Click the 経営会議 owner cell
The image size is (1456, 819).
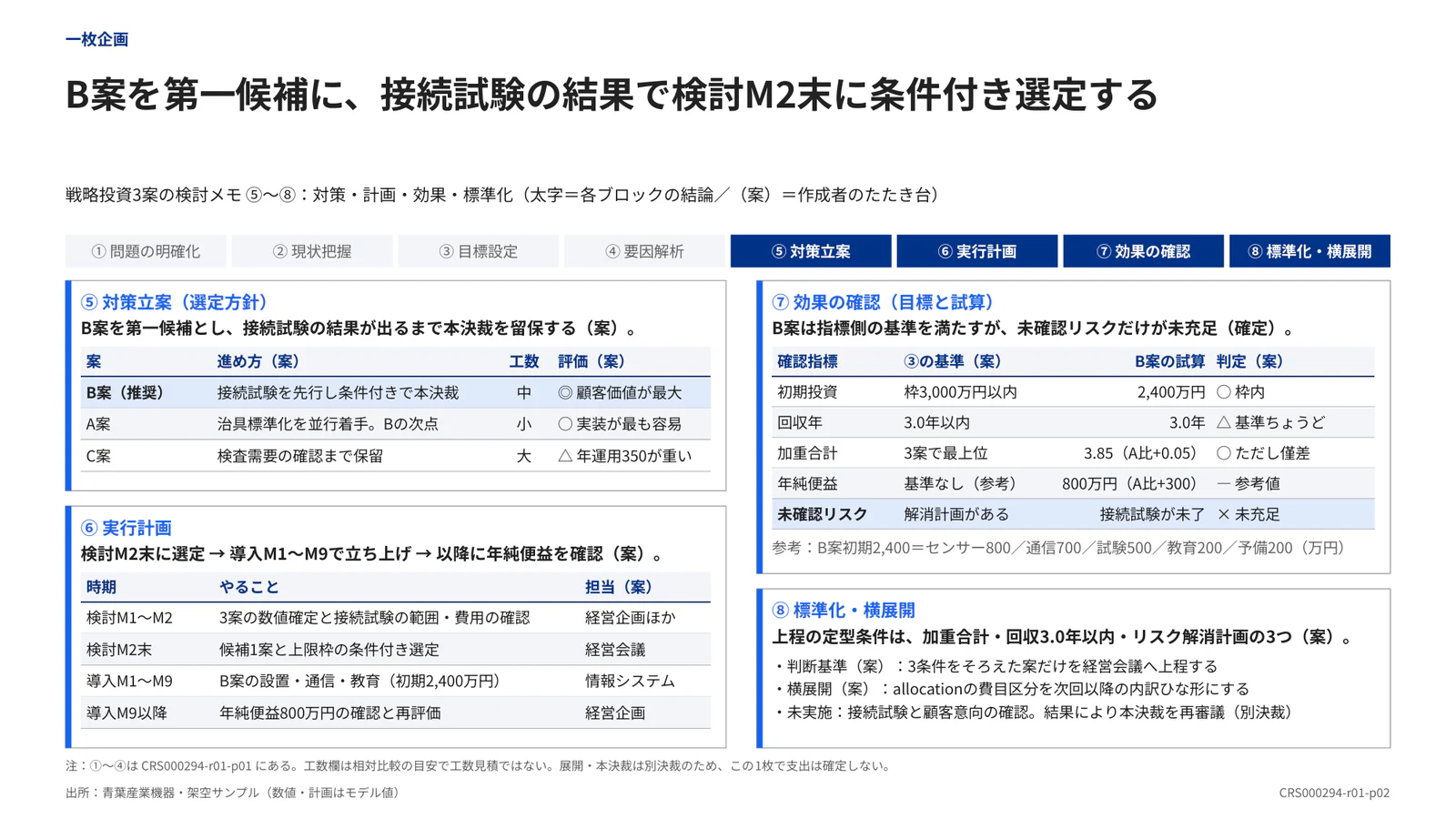click(615, 650)
